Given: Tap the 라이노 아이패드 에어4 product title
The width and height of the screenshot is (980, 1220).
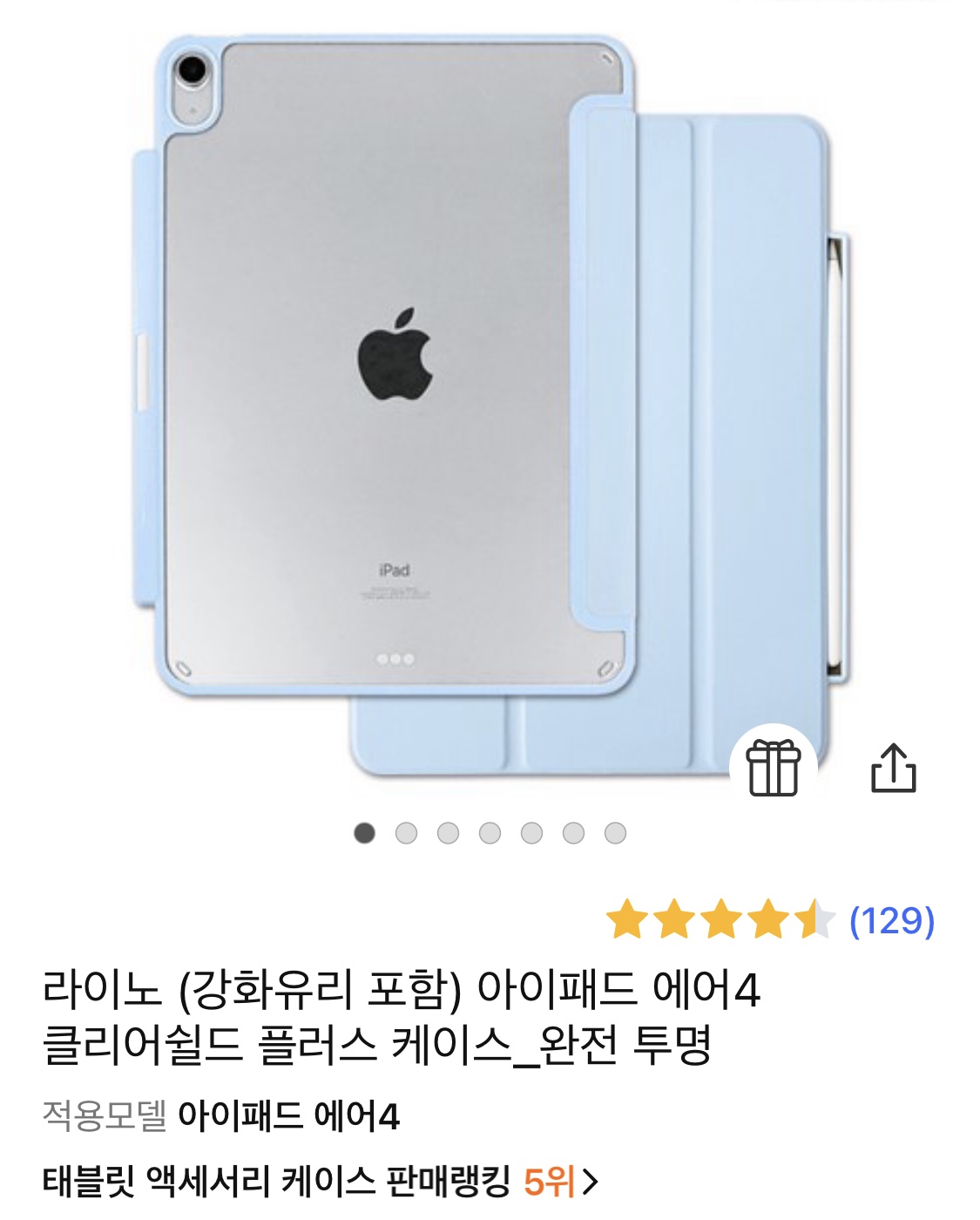Looking at the screenshot, I should coord(402,1017).
